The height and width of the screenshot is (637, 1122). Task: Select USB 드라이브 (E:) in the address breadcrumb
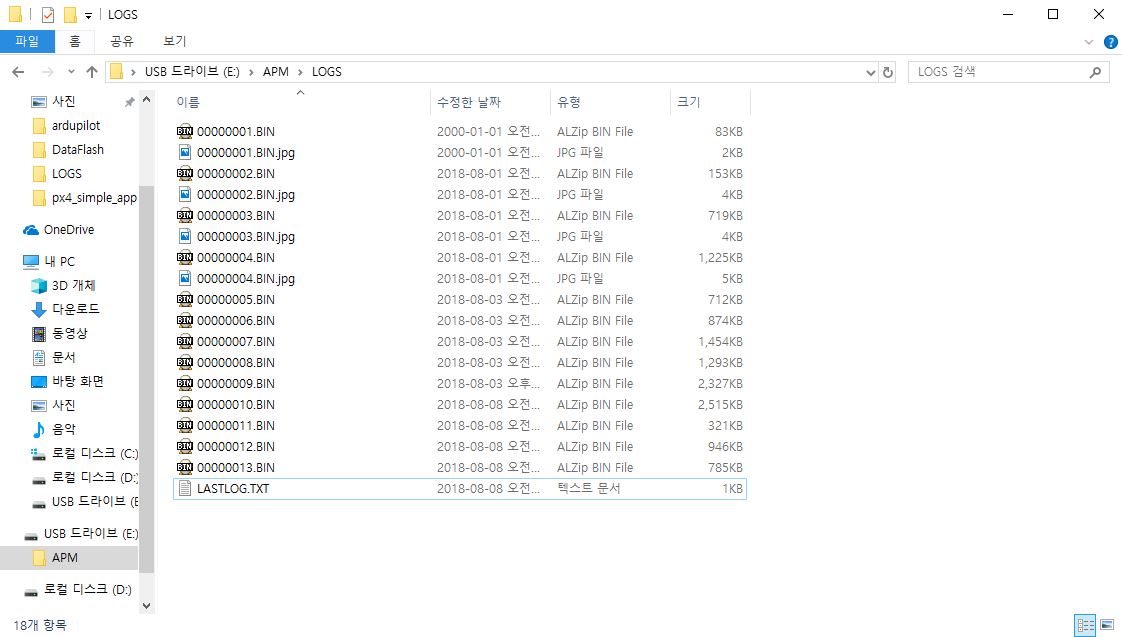point(192,72)
